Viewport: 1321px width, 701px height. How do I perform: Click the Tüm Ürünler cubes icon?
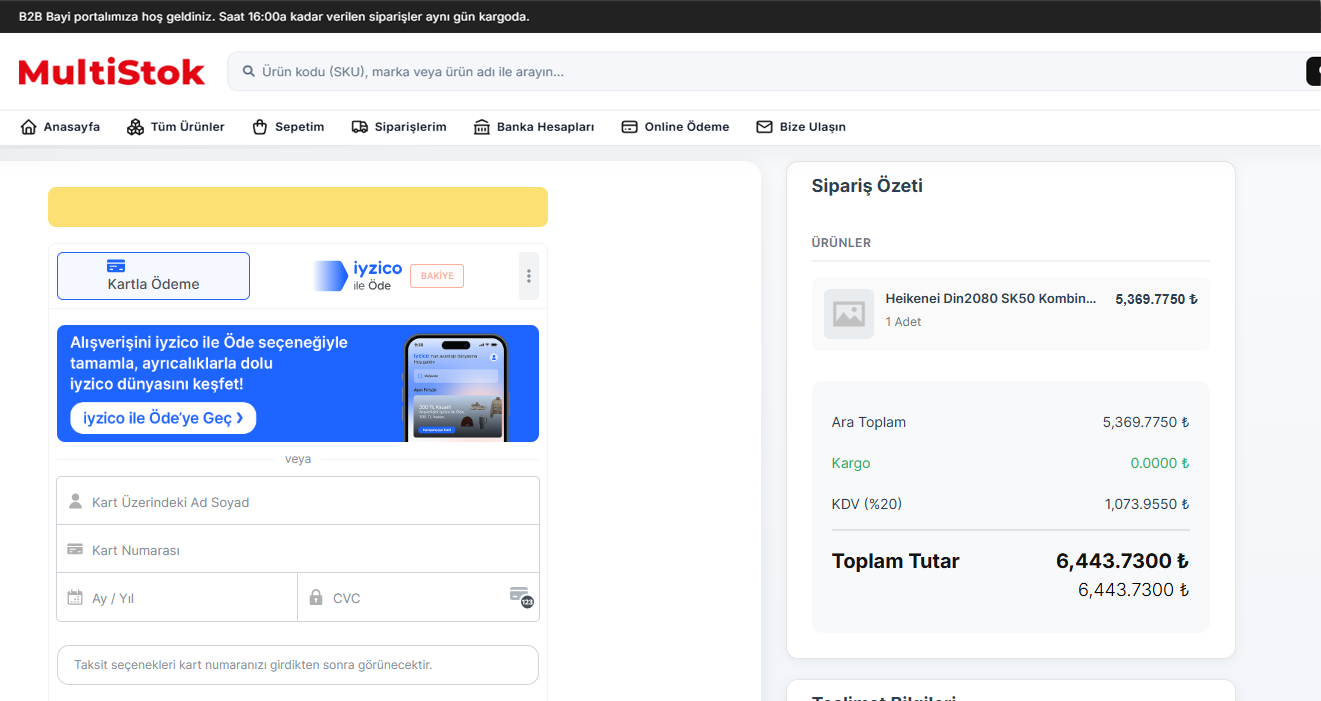tap(135, 127)
